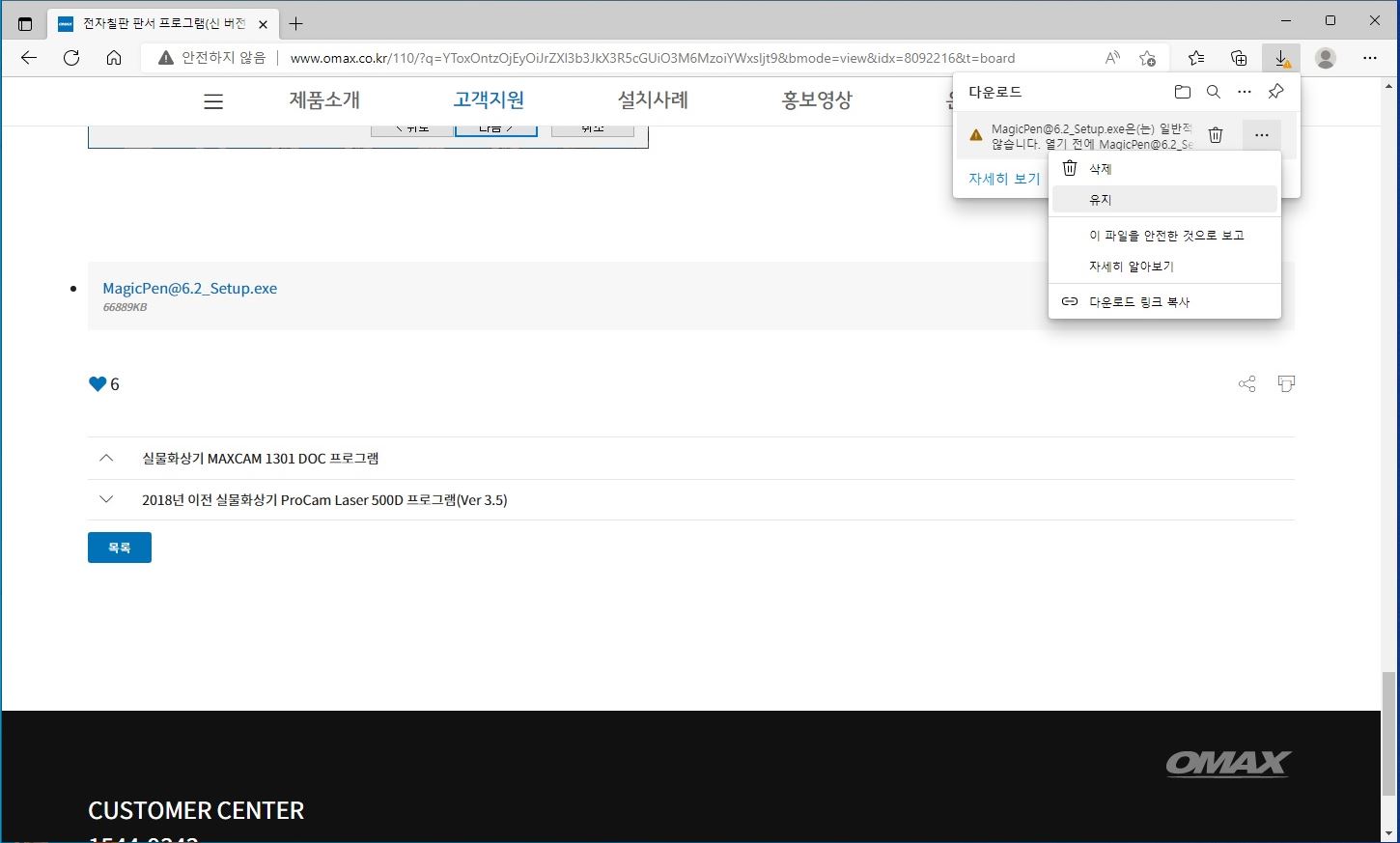Viewport: 1400px width, 843px height.
Task: Choose 삭제 from download context menu
Action: click(x=1100, y=169)
